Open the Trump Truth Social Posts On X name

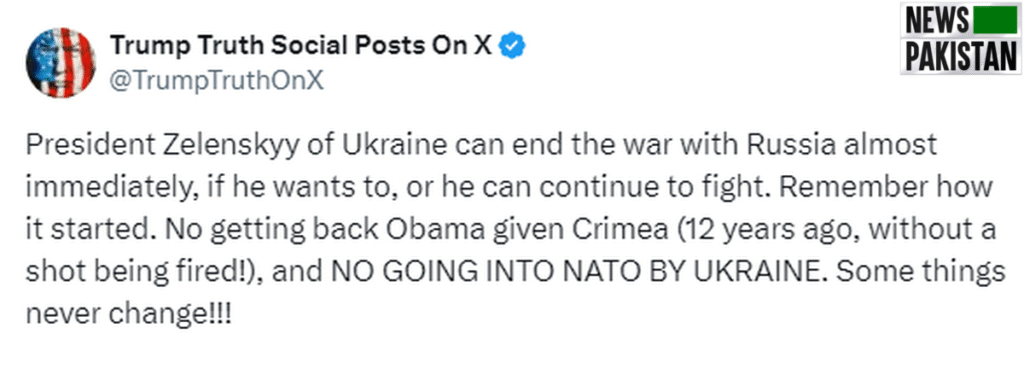point(301,46)
